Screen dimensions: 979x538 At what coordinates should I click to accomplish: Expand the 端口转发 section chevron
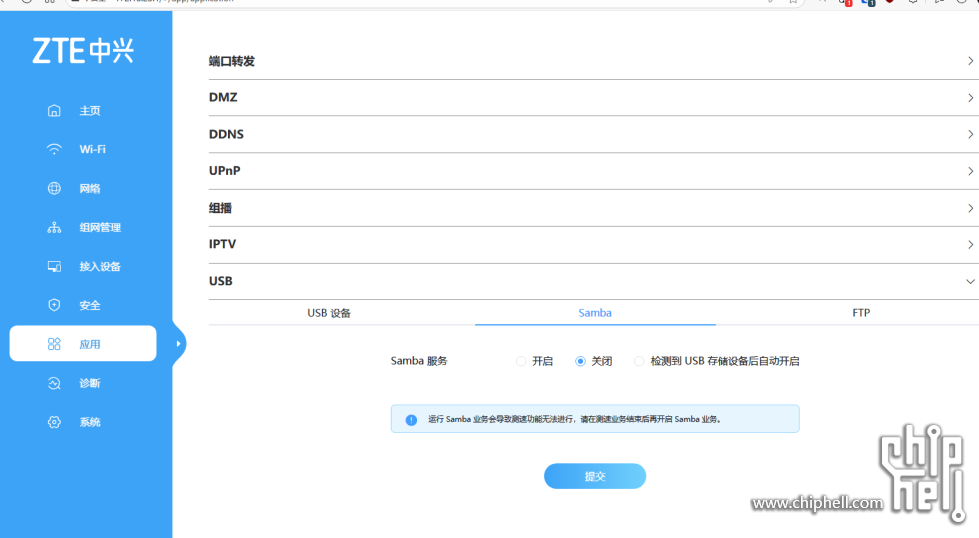pos(970,61)
